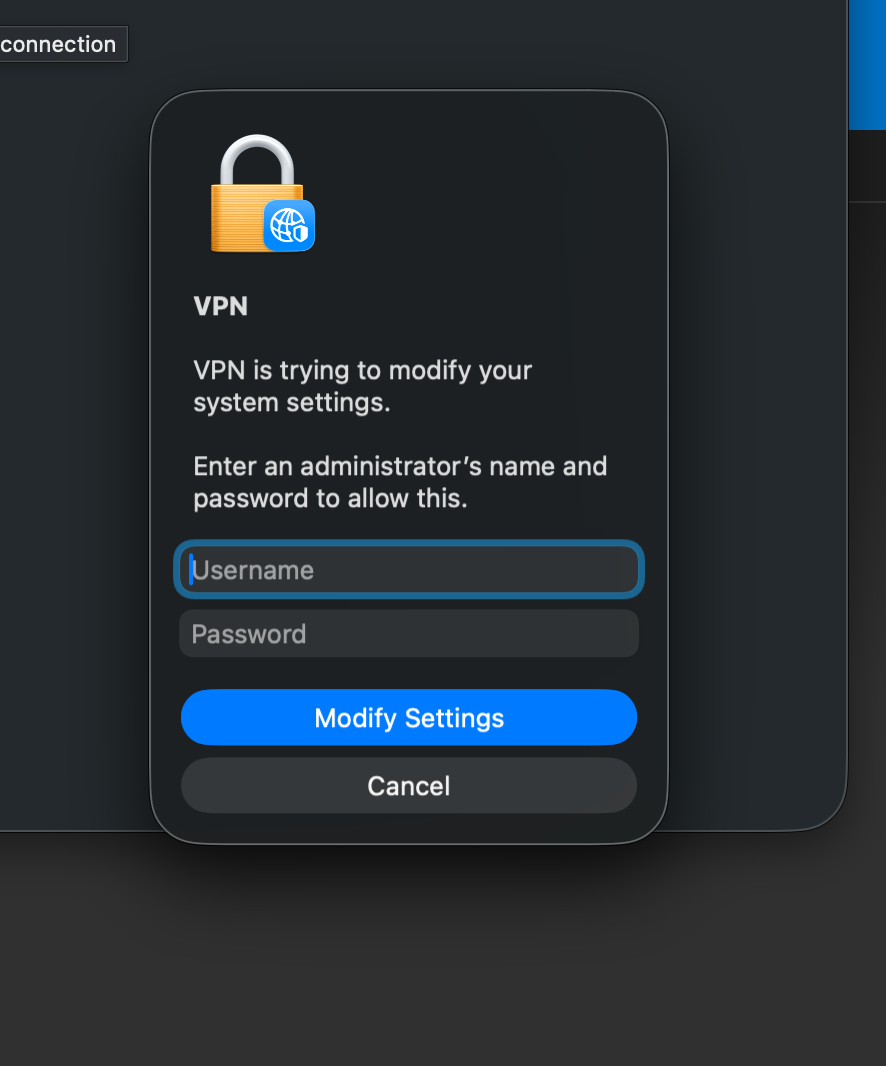
Task: Click the "Enter an administrator's name" instruction line
Action: tap(400, 466)
